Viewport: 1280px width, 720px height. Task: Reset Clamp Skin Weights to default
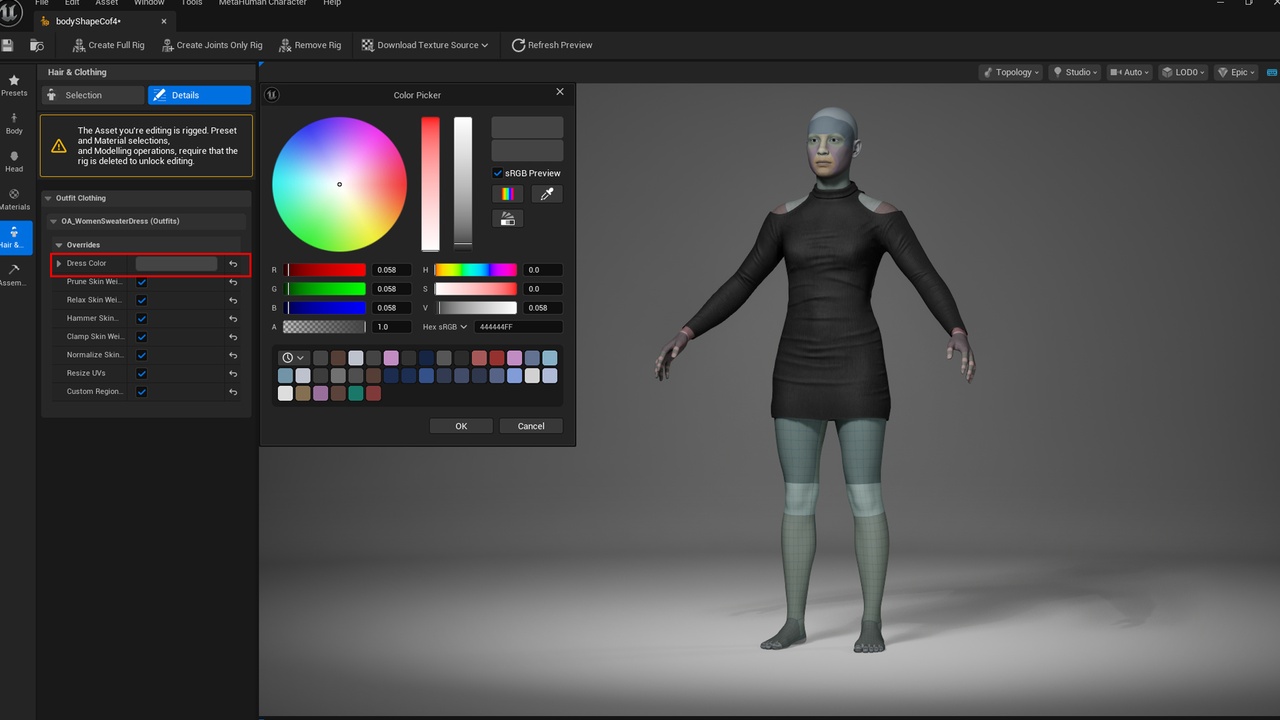[x=233, y=337]
